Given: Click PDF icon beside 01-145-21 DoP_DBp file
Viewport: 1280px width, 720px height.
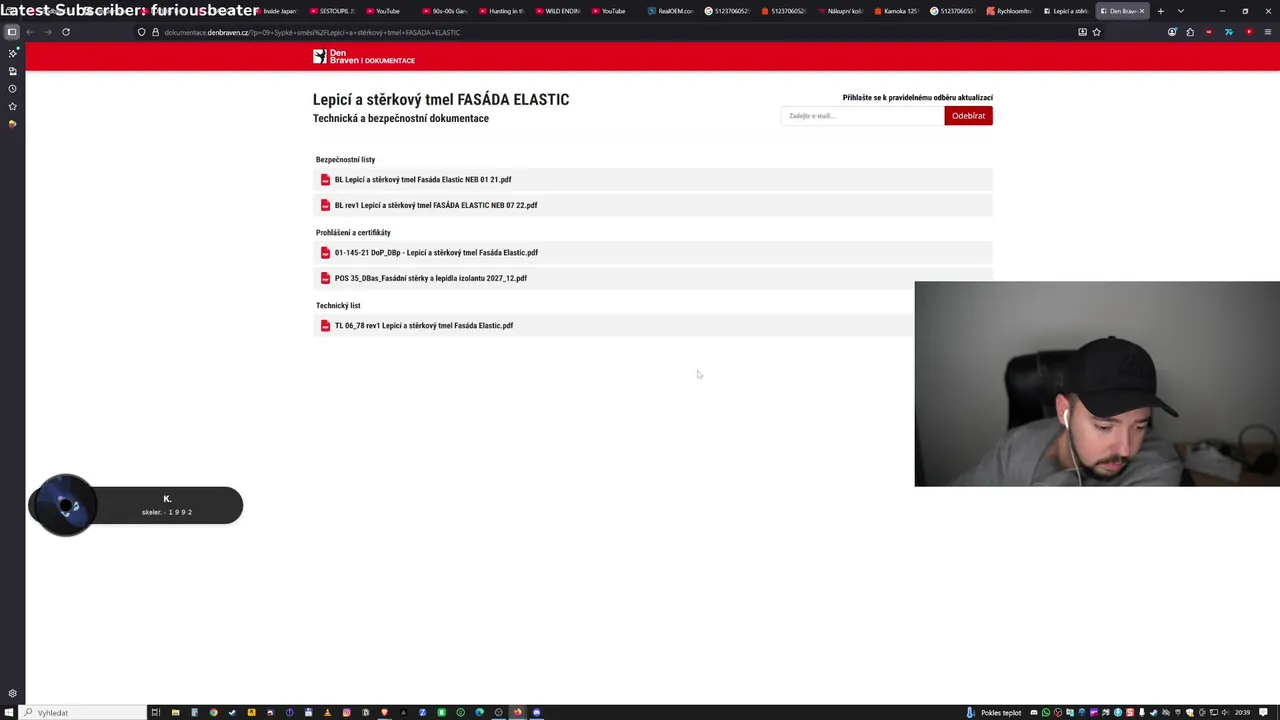Looking at the screenshot, I should coord(325,253).
